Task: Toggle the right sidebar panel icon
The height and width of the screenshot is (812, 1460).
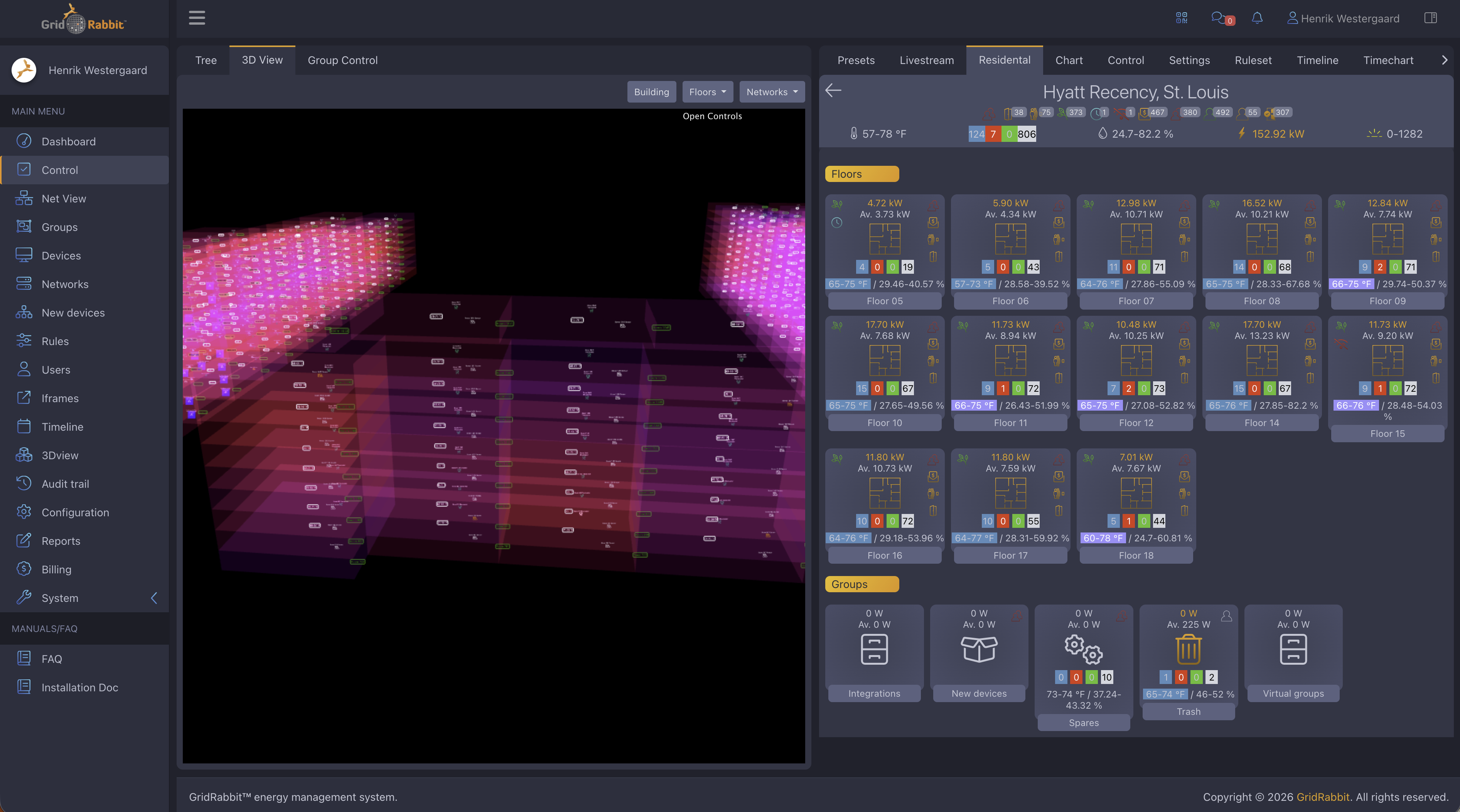Action: [1431, 18]
